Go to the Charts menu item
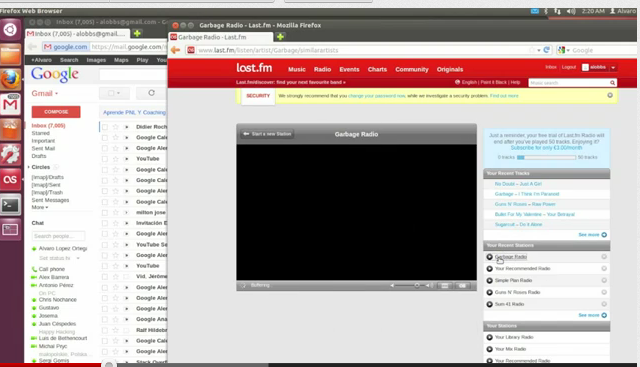 (377, 69)
